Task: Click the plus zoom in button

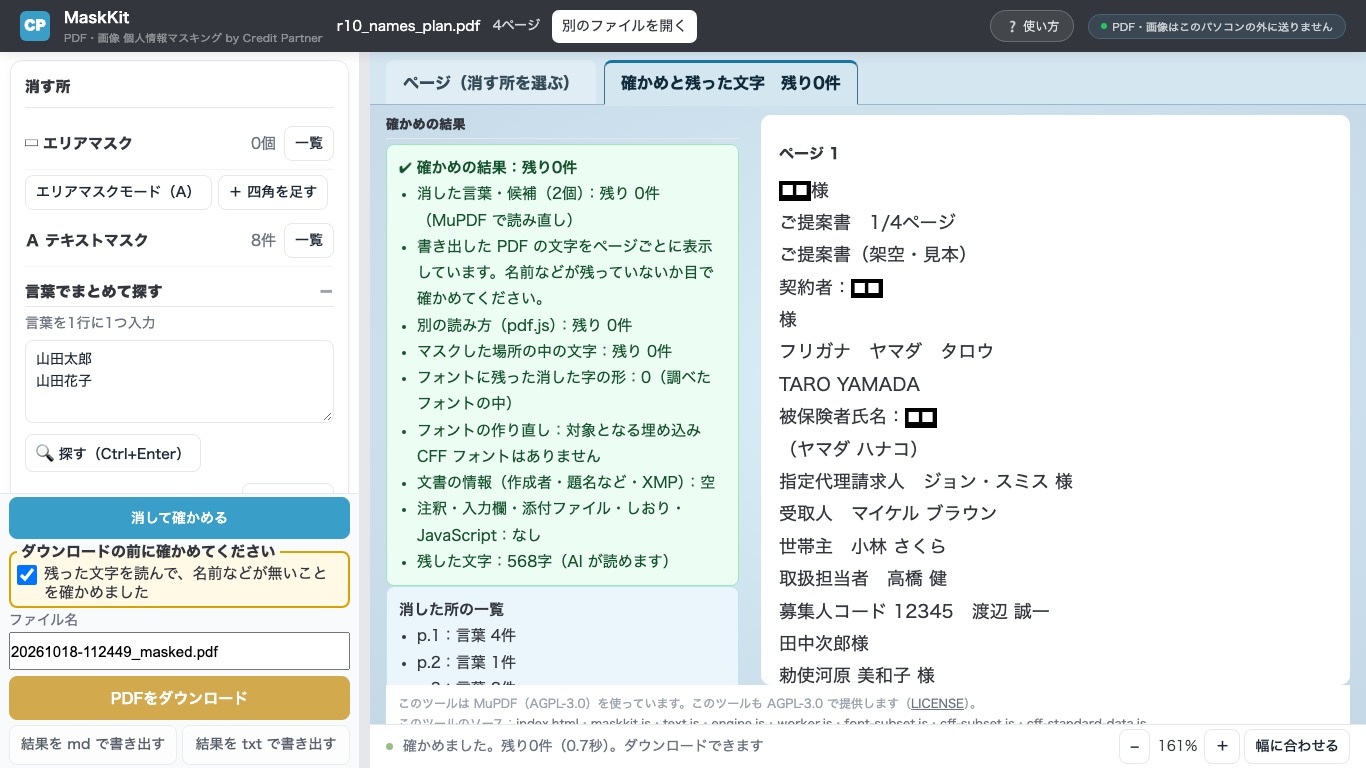Action: (x=1222, y=746)
